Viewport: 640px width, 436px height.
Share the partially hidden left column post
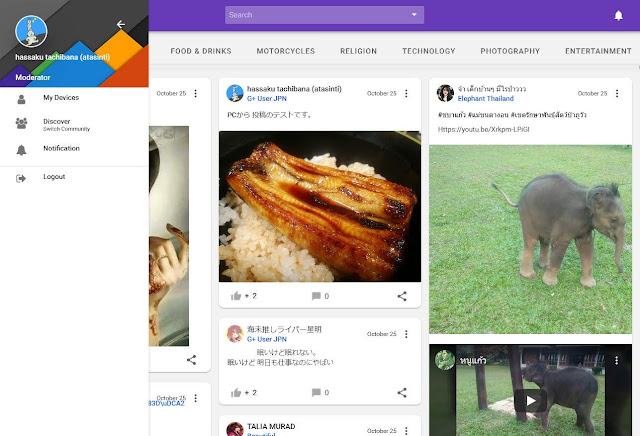click(x=191, y=360)
